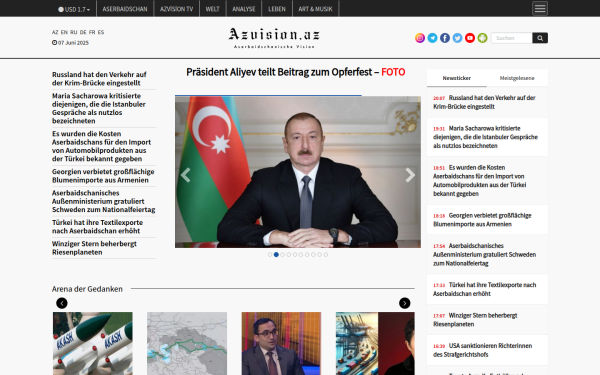Screen dimensions: 600x375
Task: Open the ASERBAIDSCHAN menu
Action: 125,9
